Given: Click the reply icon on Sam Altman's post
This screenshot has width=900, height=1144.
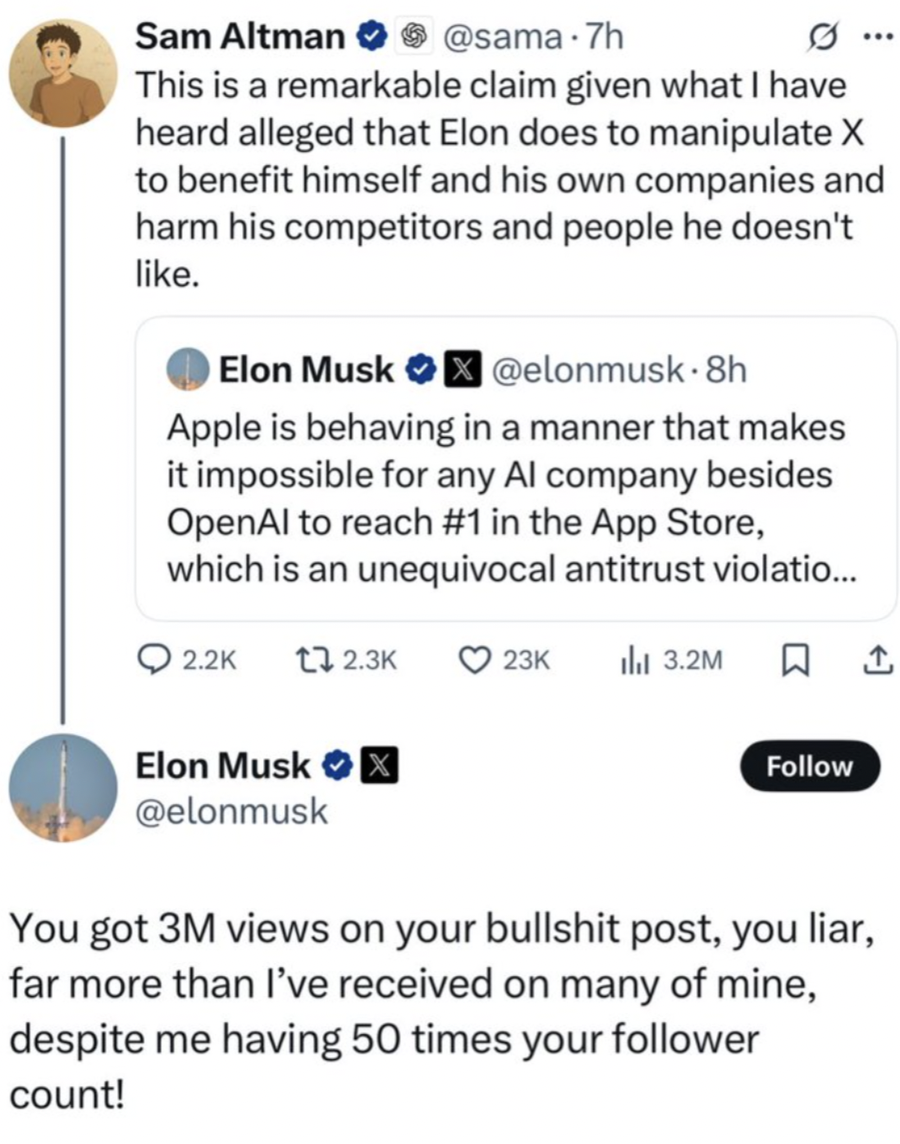Looking at the screenshot, I should tap(151, 659).
